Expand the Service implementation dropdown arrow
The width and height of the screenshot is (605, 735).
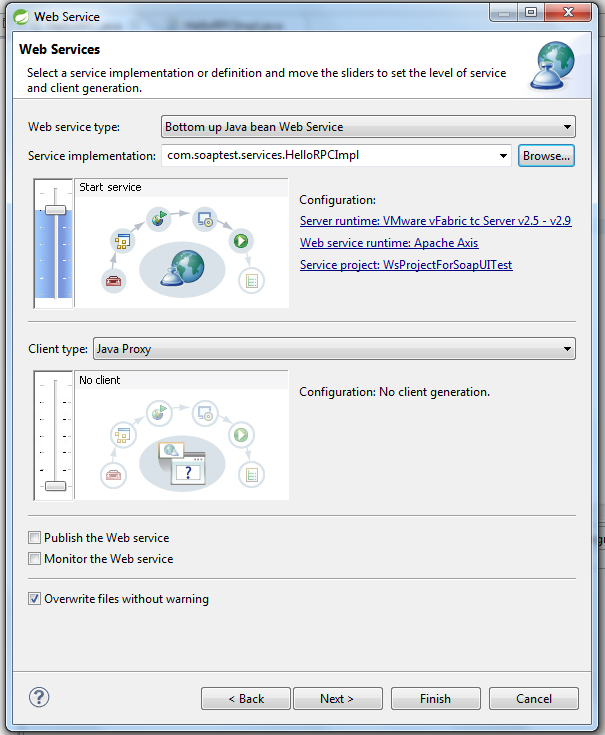pyautogui.click(x=503, y=156)
